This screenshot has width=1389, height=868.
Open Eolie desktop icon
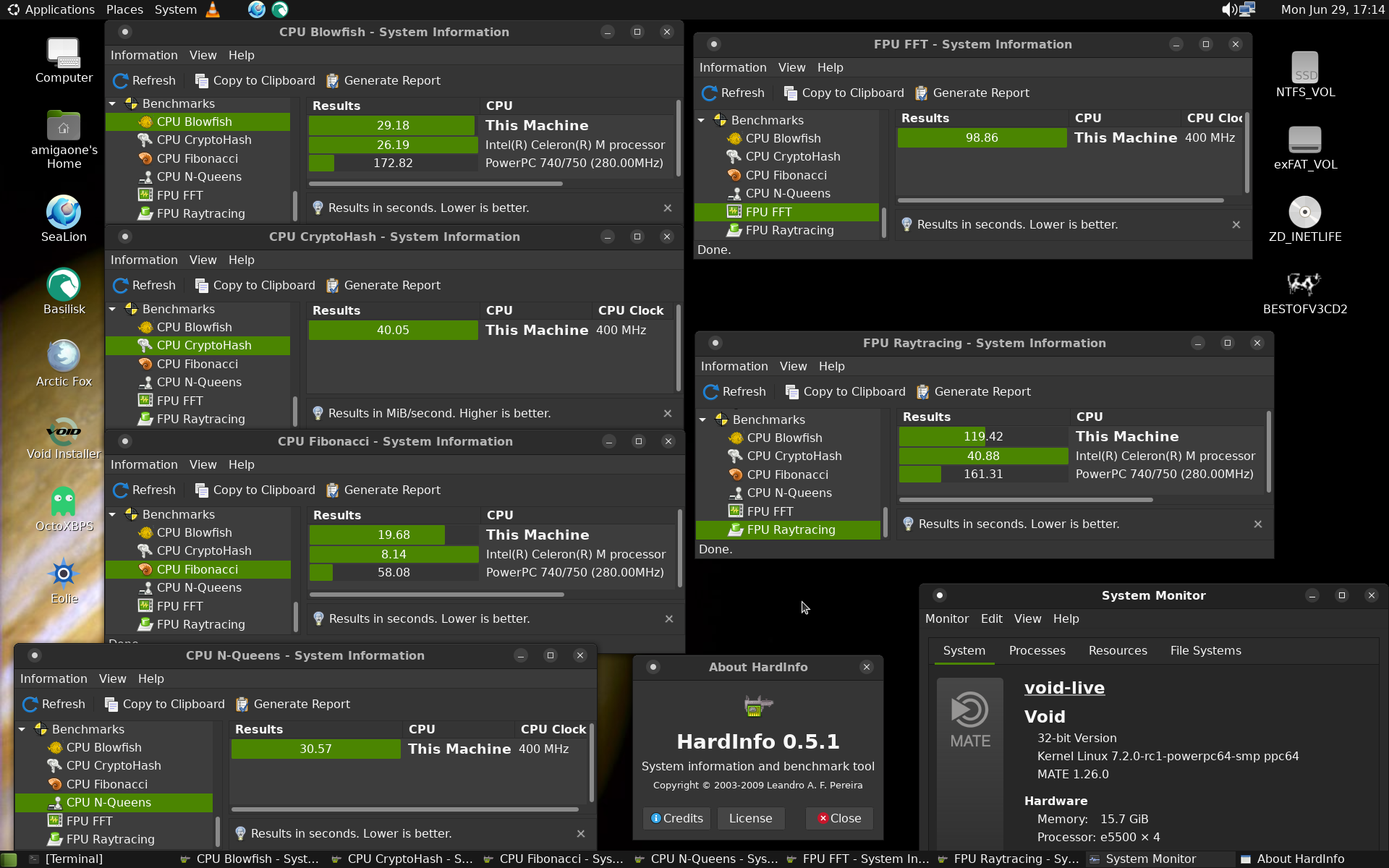pyautogui.click(x=64, y=581)
